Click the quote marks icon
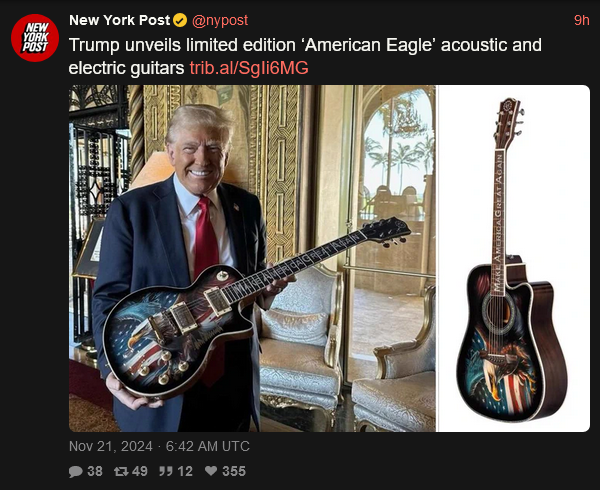 click(166, 471)
